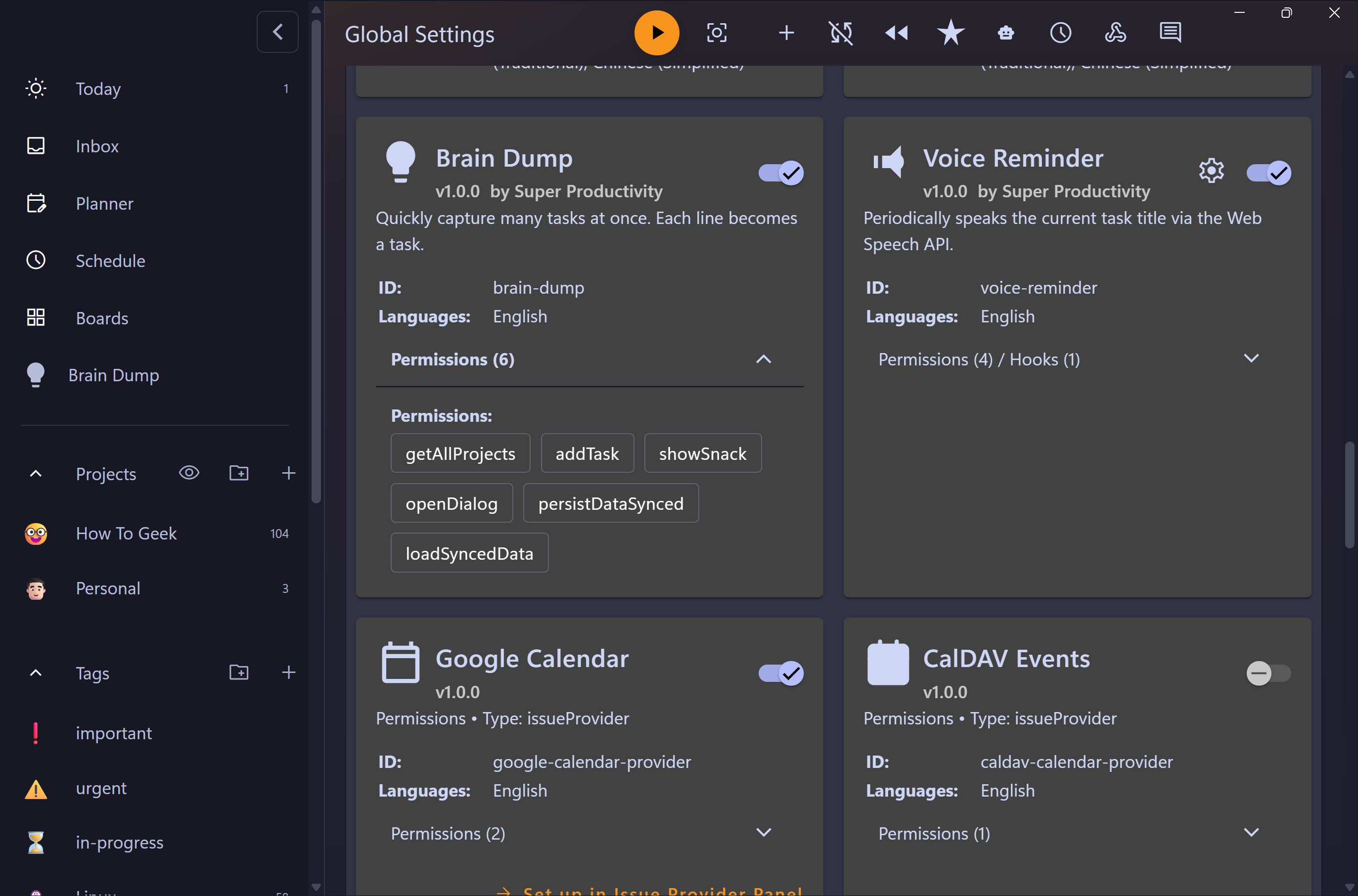Open the clock icon in the top toolbar
1358x896 pixels.
1061,33
